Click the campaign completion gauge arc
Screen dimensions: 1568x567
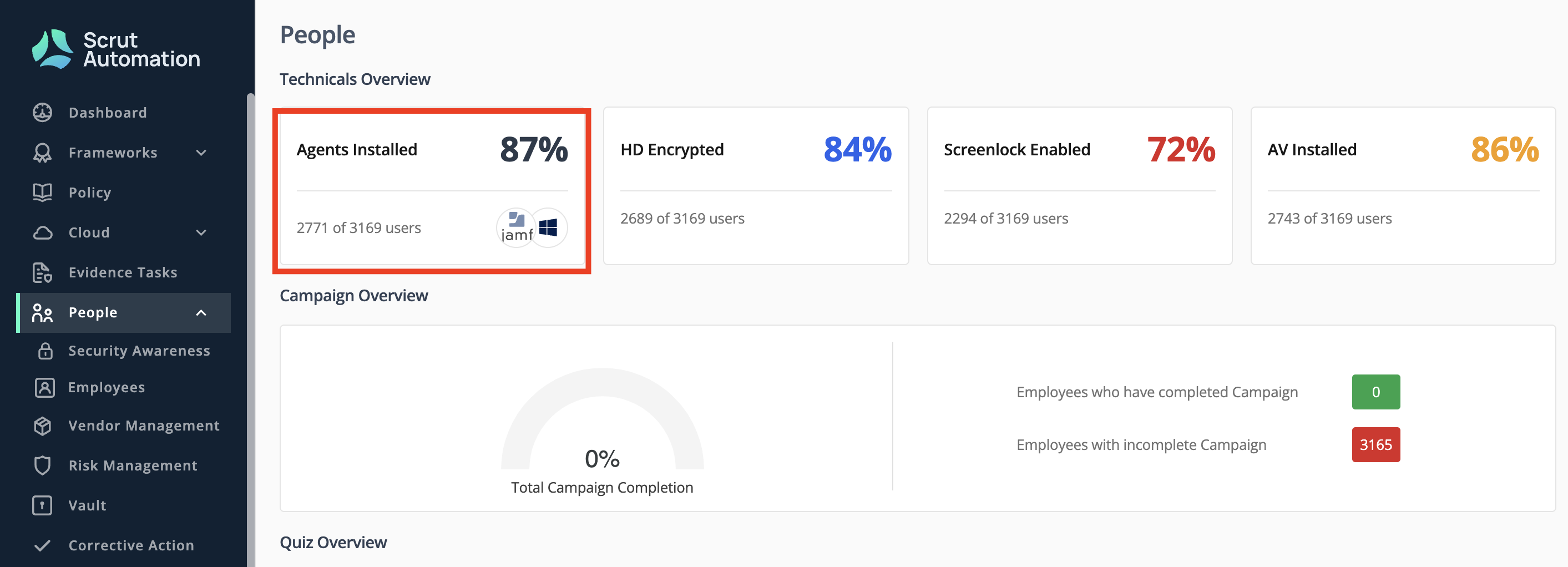pos(602,383)
